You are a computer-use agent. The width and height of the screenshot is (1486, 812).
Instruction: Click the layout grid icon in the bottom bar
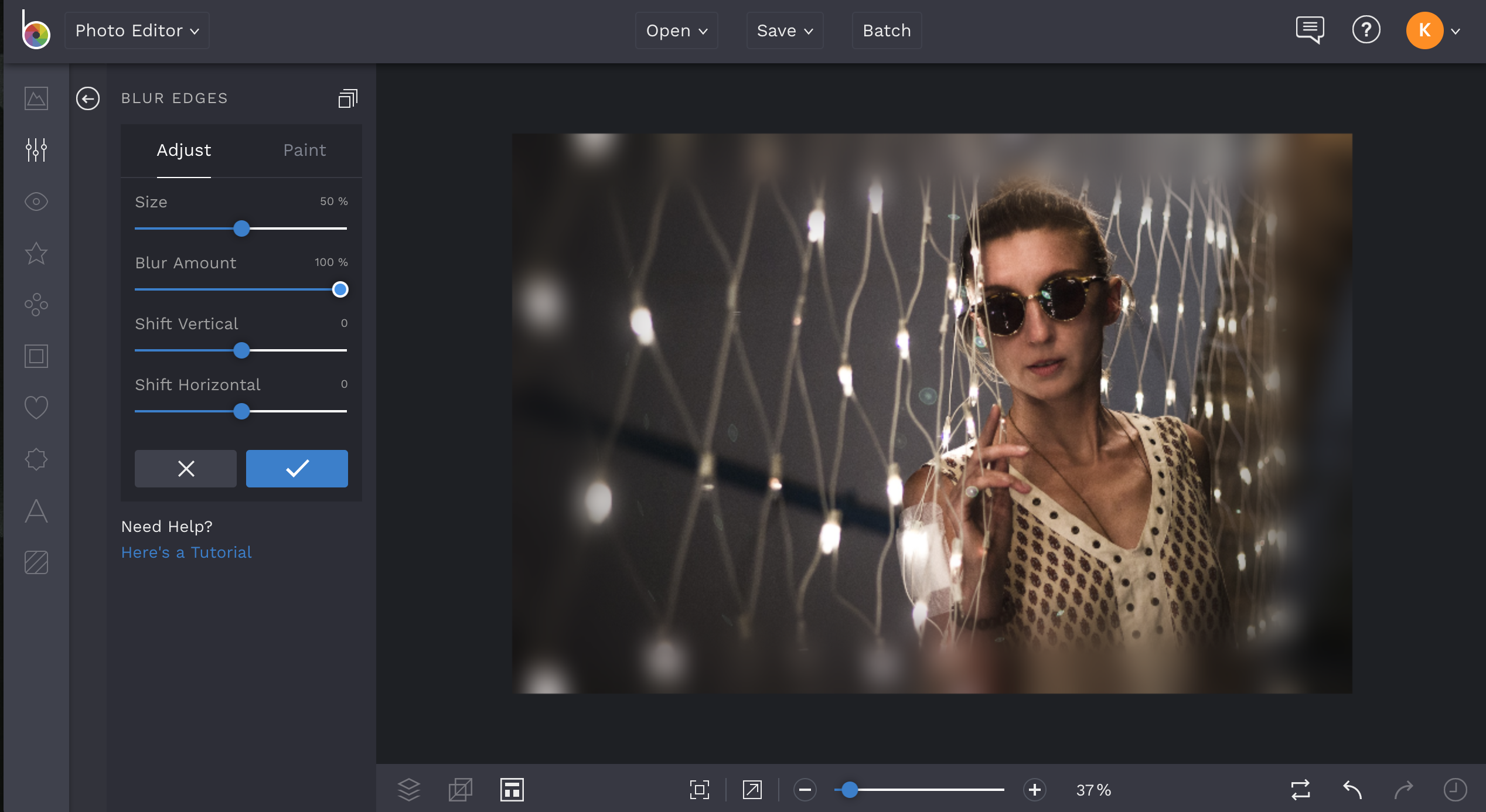click(x=512, y=790)
